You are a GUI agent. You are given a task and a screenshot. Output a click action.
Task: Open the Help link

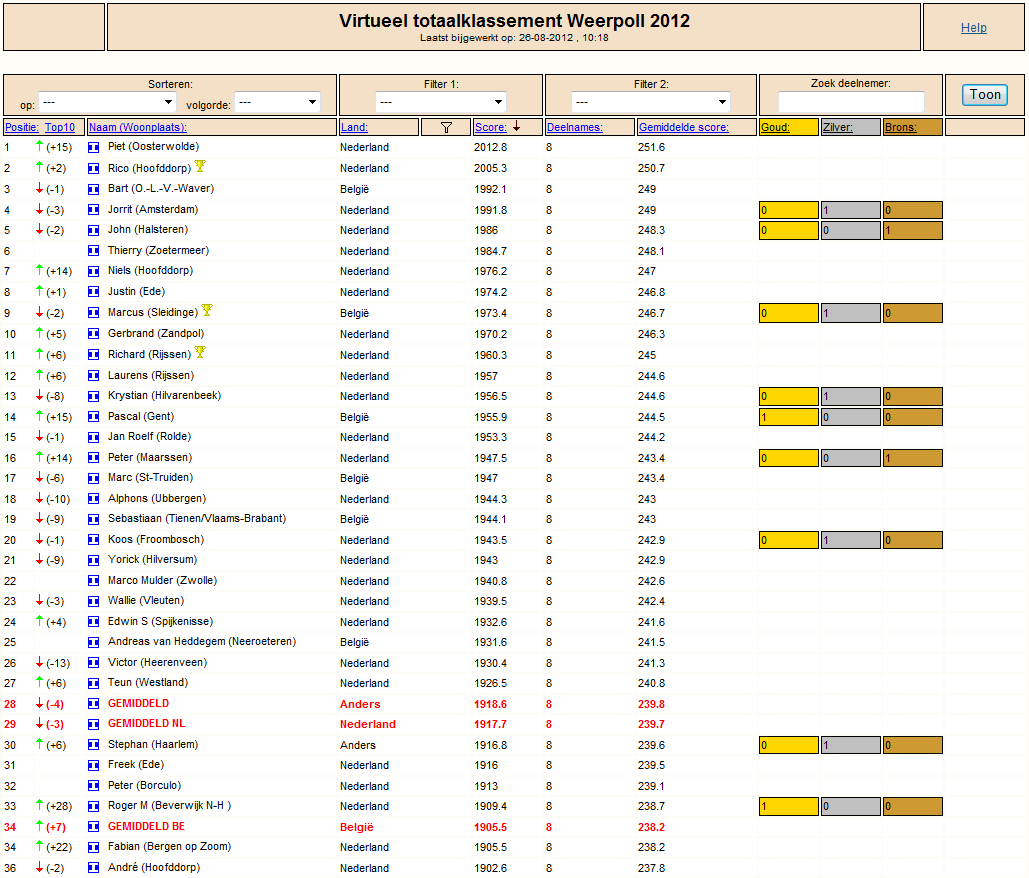973,28
